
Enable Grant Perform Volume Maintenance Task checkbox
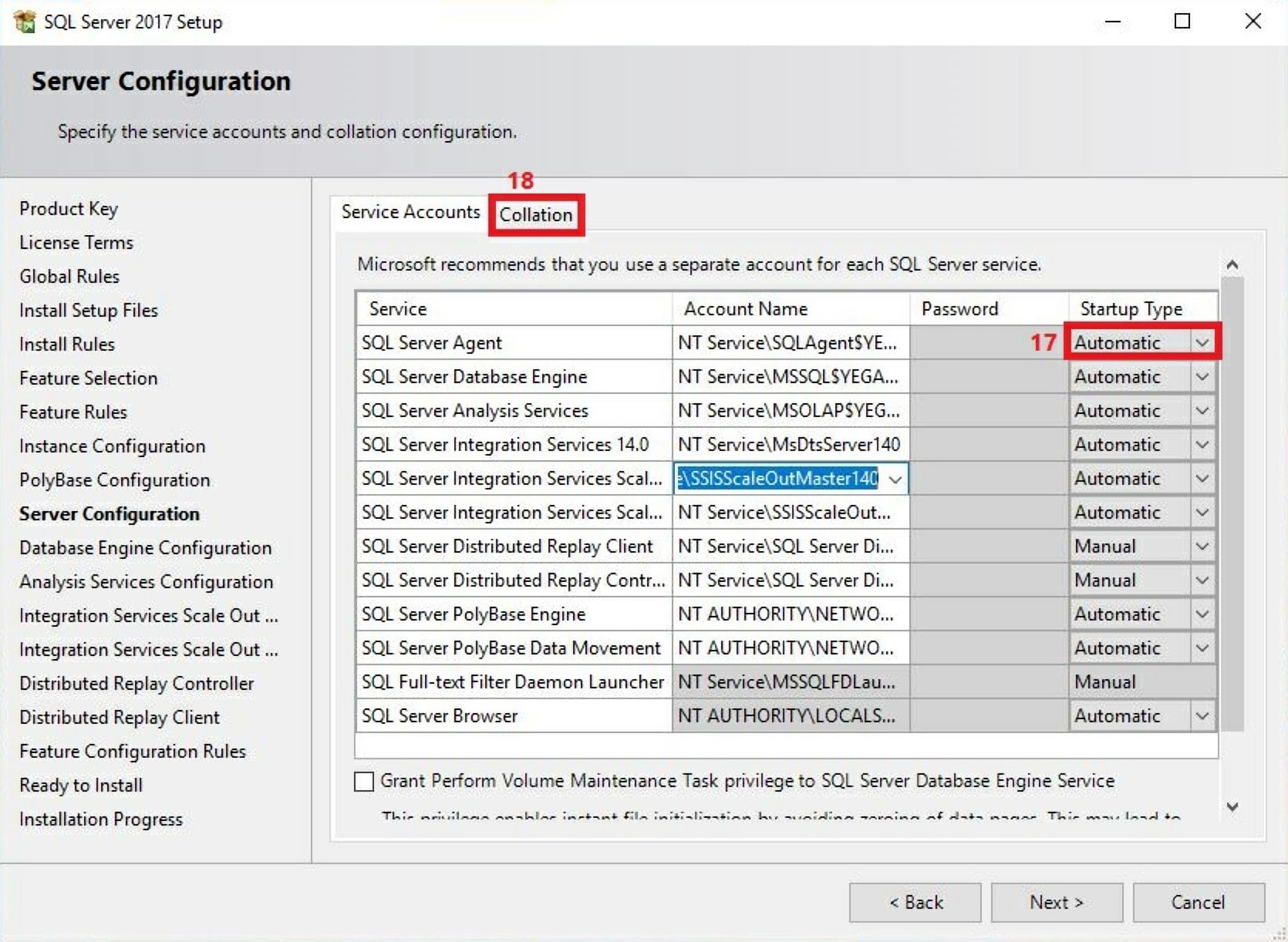coord(364,782)
